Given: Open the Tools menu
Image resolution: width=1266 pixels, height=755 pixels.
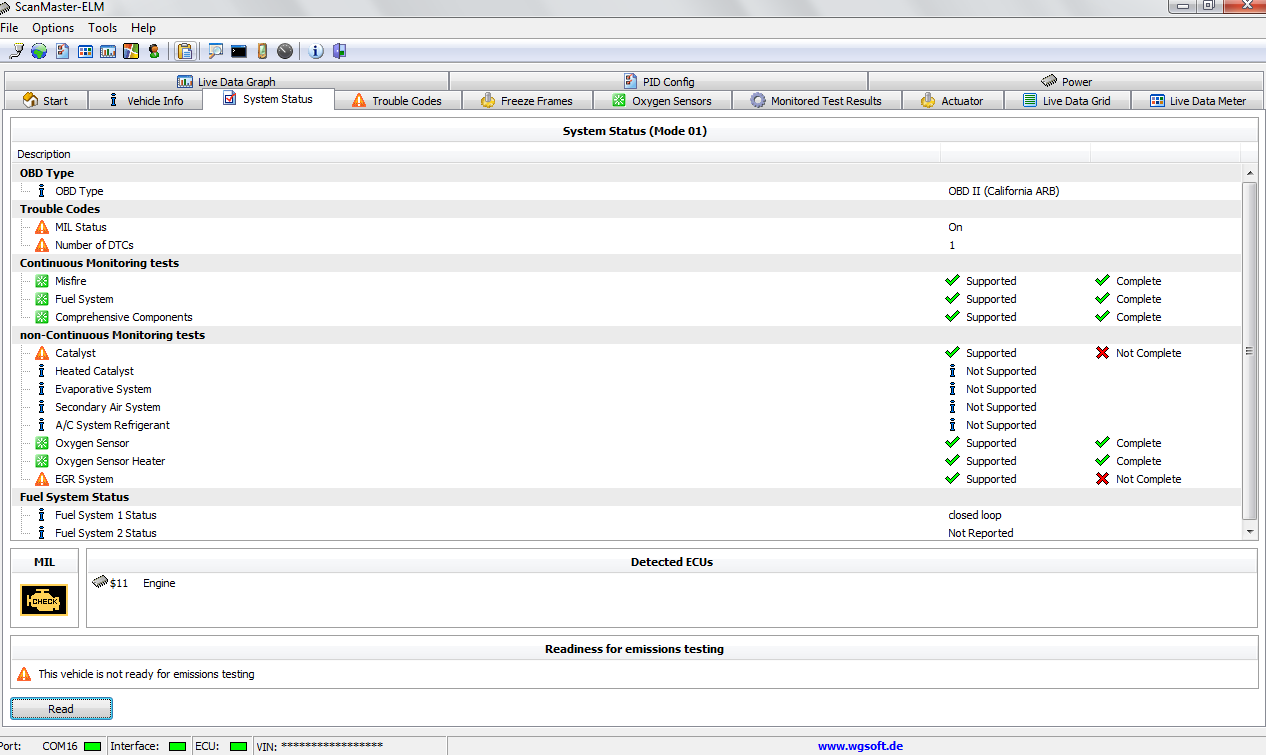Looking at the screenshot, I should click(x=102, y=28).
